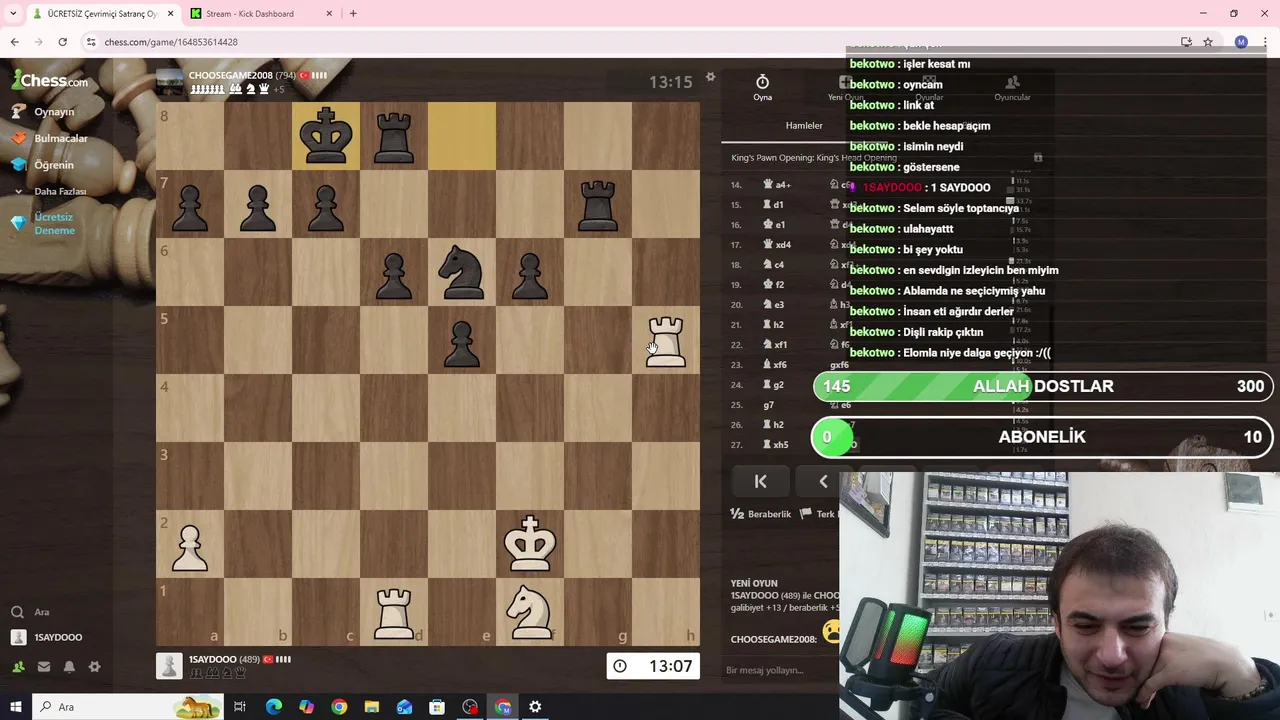Select the Hamleler sub-tab

[804, 126]
